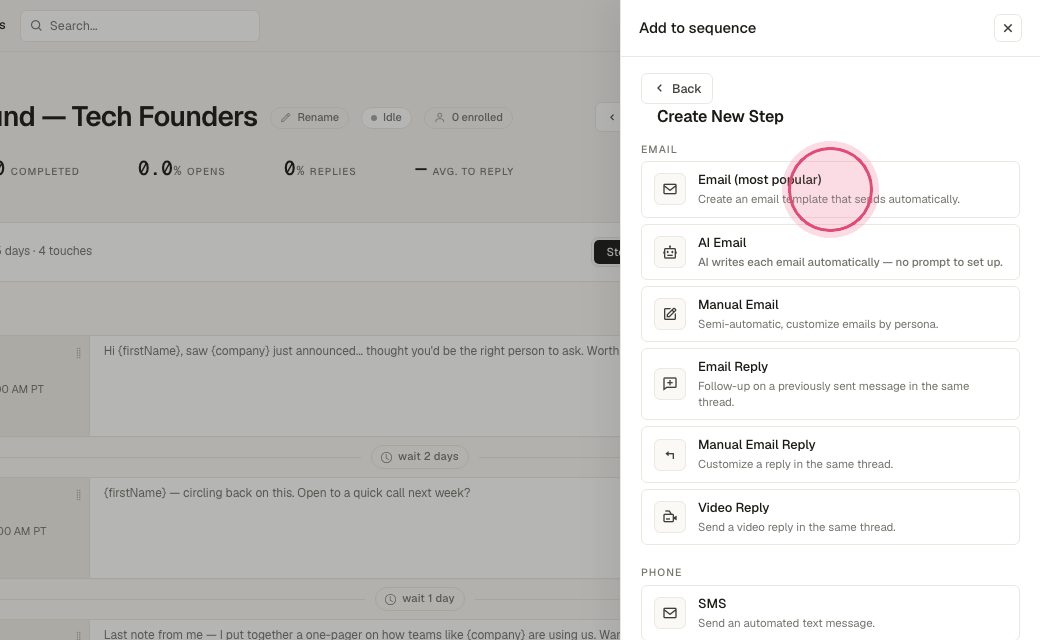
Task: Click the Idle status badge
Action: click(x=386, y=117)
